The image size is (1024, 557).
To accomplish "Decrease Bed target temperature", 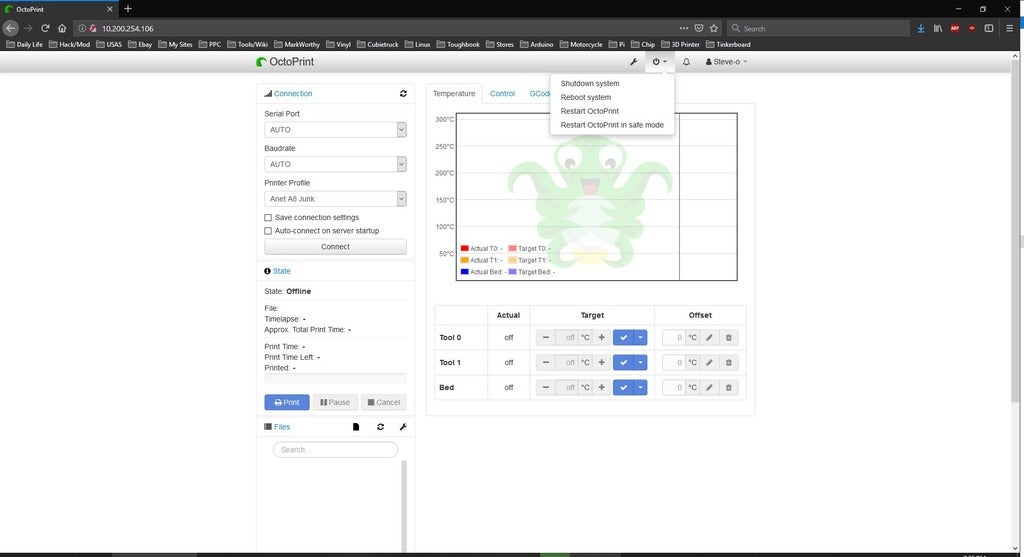I will 546,387.
